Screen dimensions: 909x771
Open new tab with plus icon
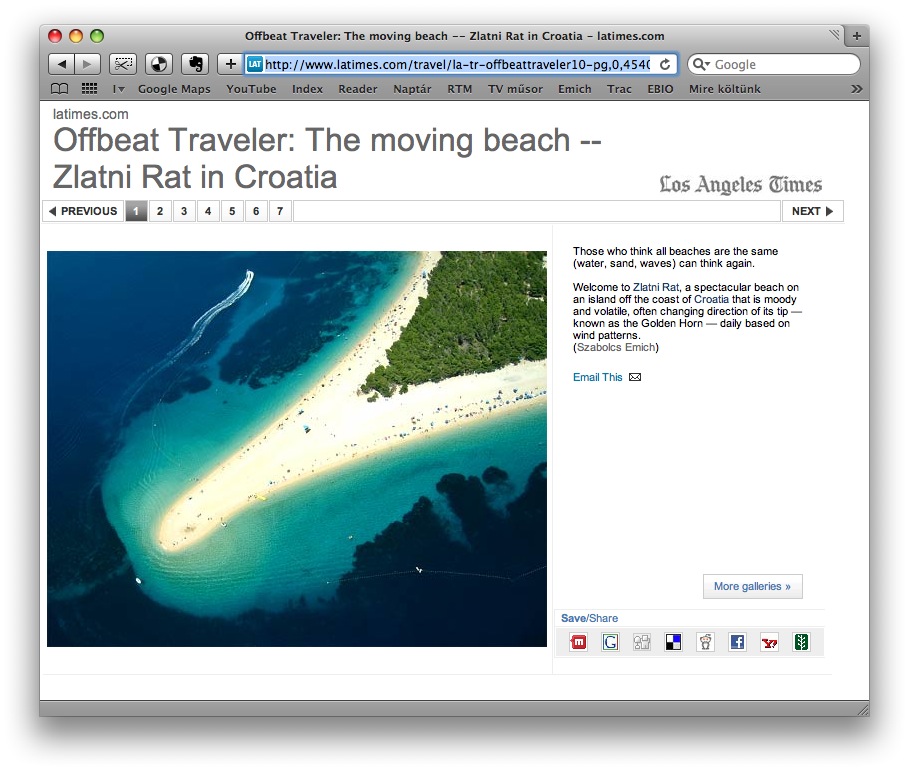coord(856,36)
